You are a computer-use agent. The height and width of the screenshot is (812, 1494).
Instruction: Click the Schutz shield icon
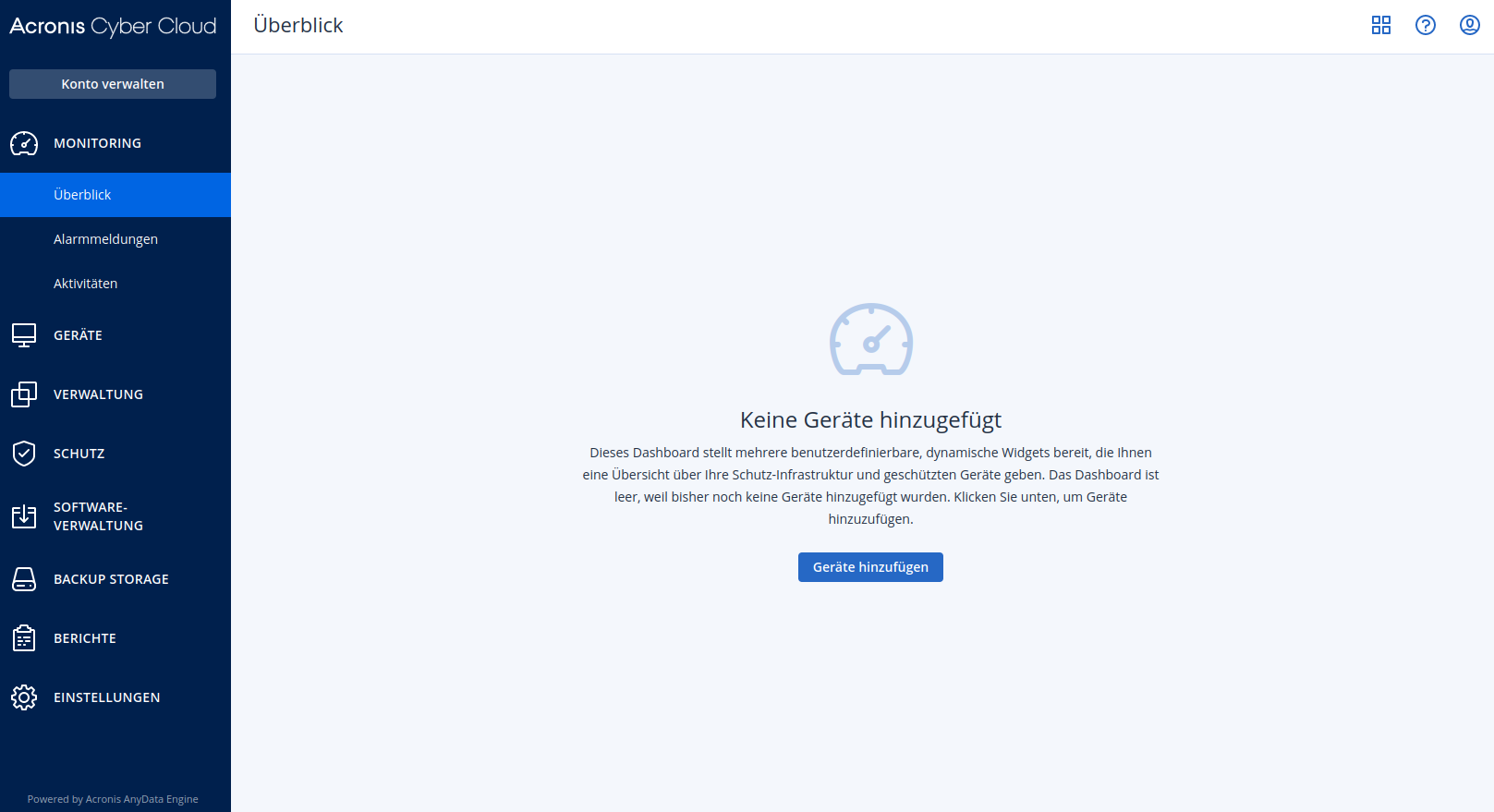tap(24, 454)
